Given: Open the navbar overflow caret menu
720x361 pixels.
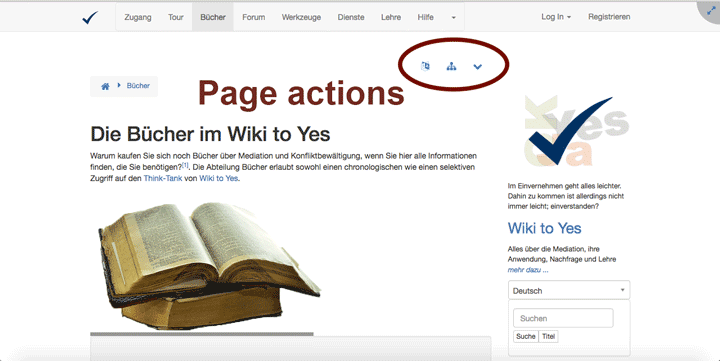Looking at the screenshot, I should click(x=453, y=17).
